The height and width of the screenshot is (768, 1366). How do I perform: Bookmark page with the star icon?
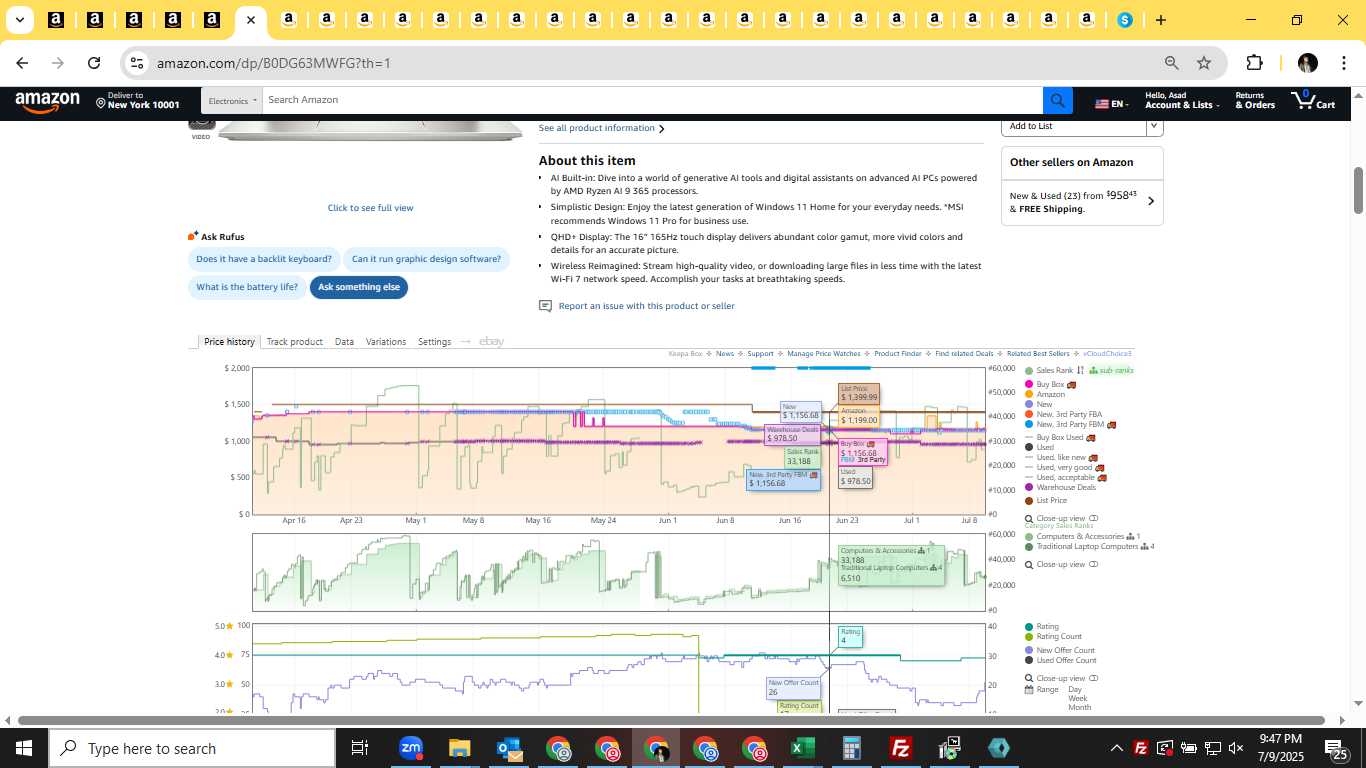(1204, 63)
